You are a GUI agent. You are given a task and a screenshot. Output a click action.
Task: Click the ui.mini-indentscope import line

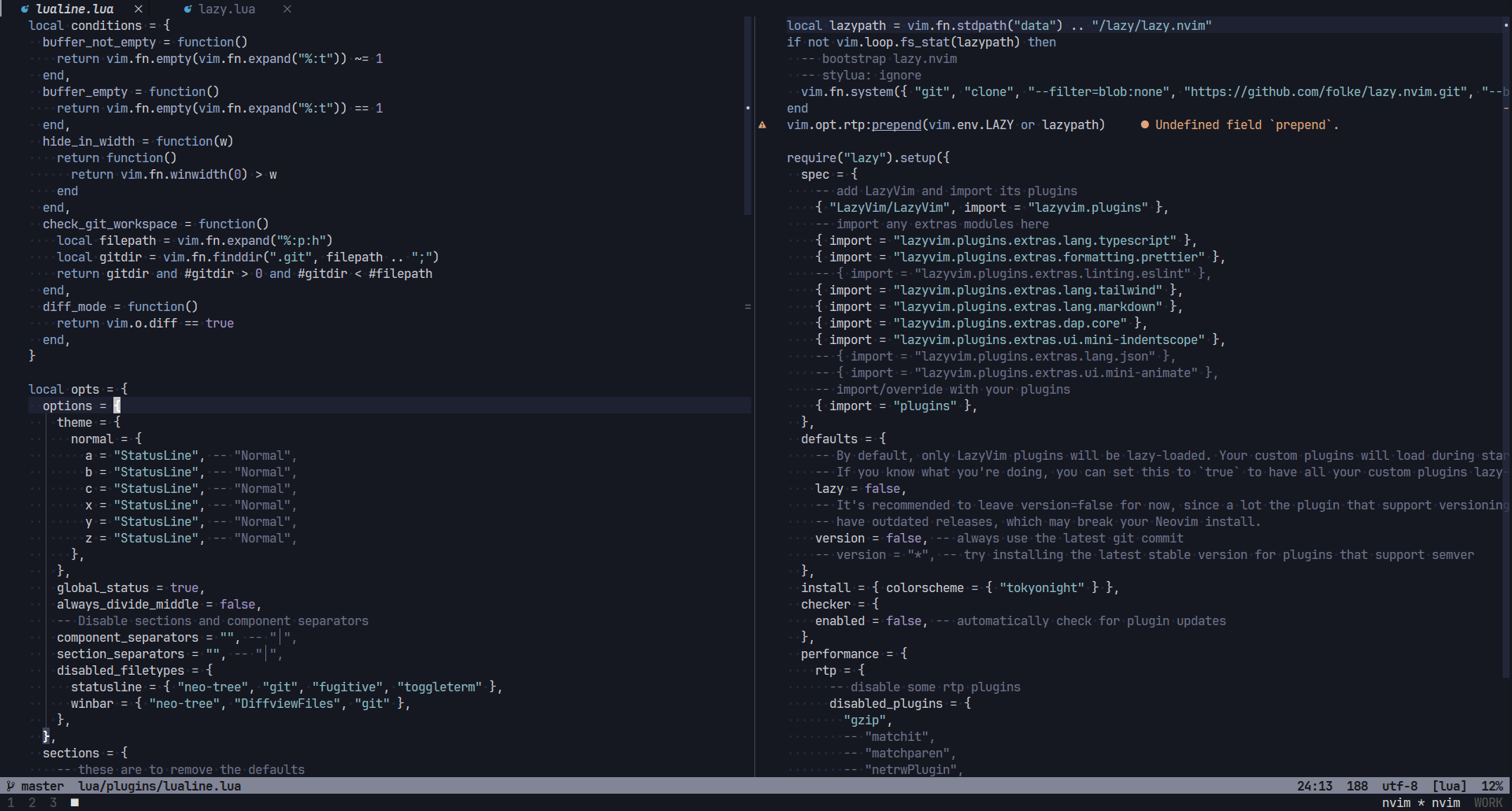1021,339
